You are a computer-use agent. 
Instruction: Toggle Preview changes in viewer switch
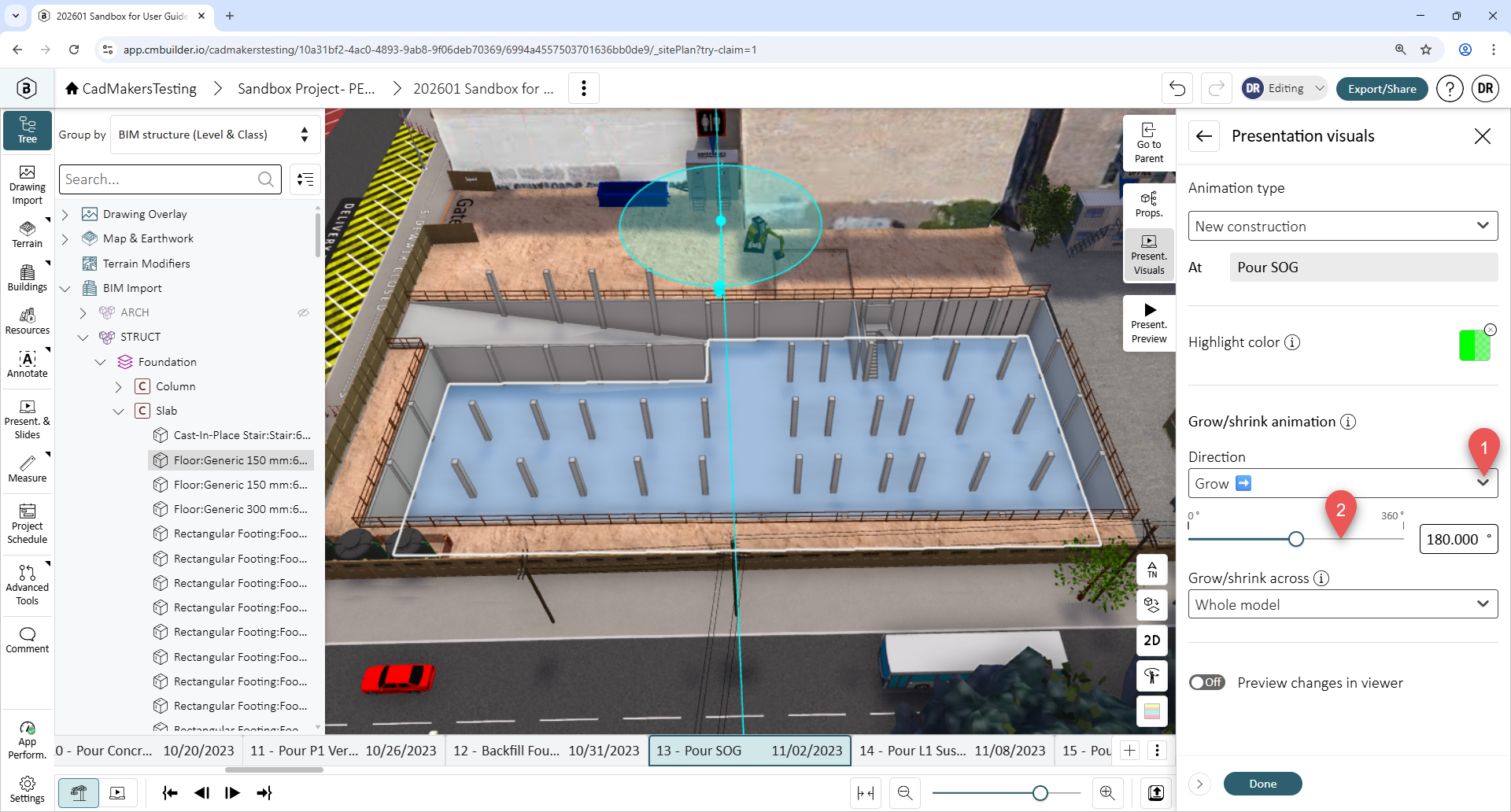pos(1207,682)
